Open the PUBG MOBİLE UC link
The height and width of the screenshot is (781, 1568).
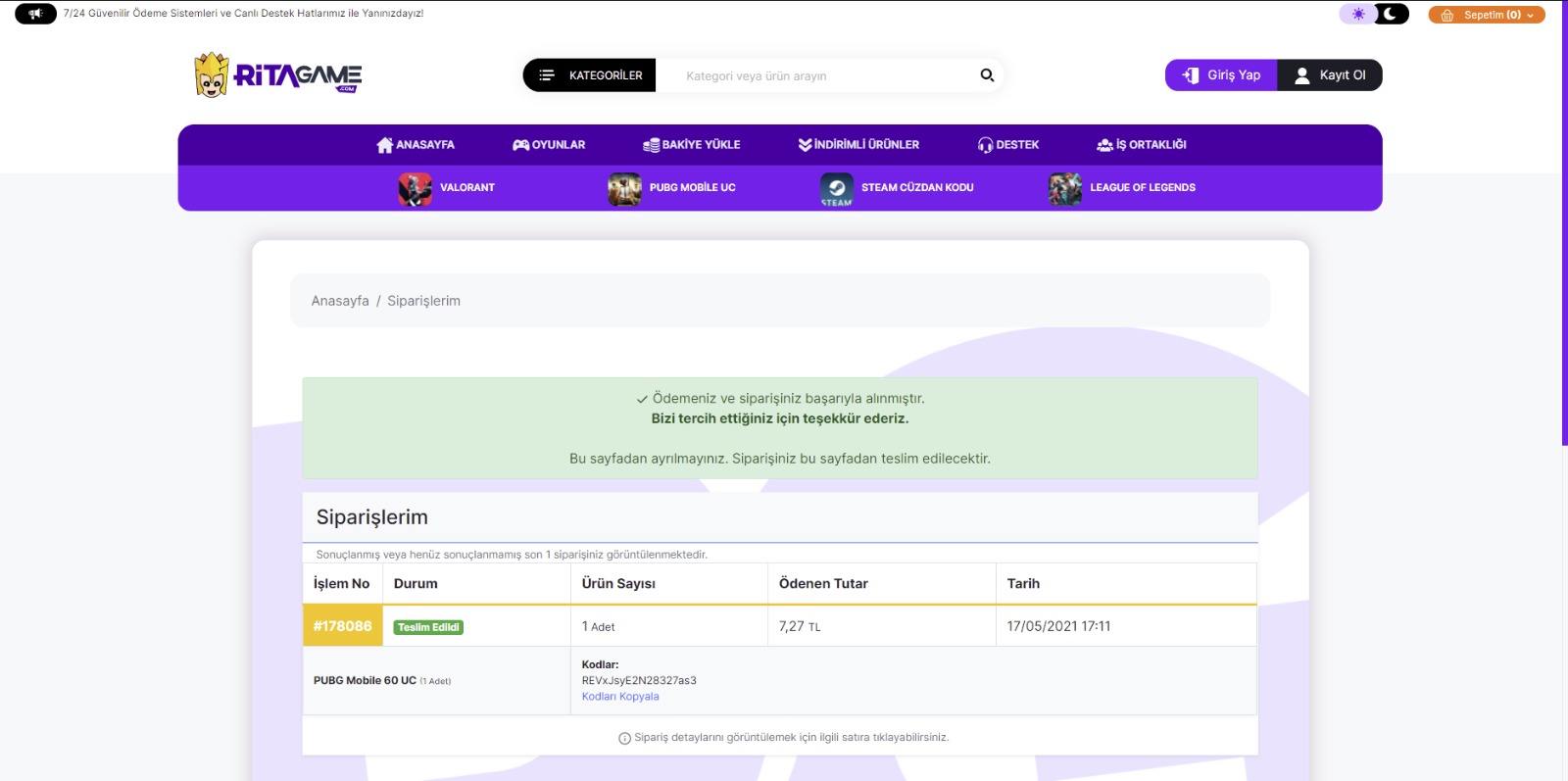pos(693,188)
